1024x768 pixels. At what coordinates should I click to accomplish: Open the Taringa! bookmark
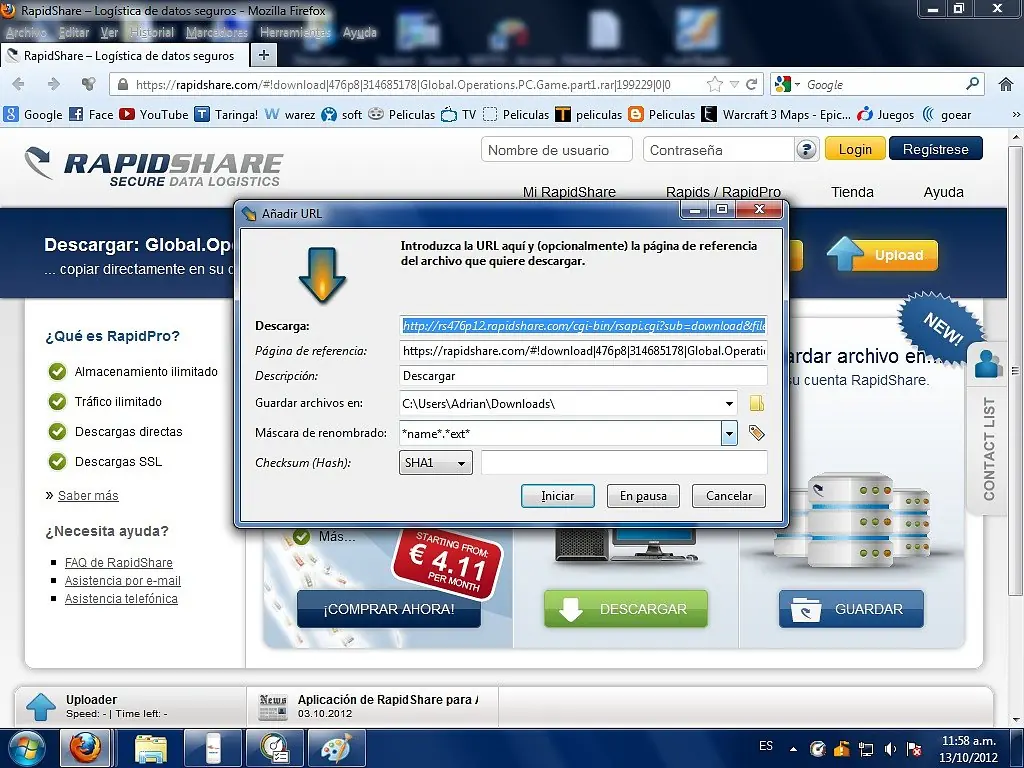[226, 114]
